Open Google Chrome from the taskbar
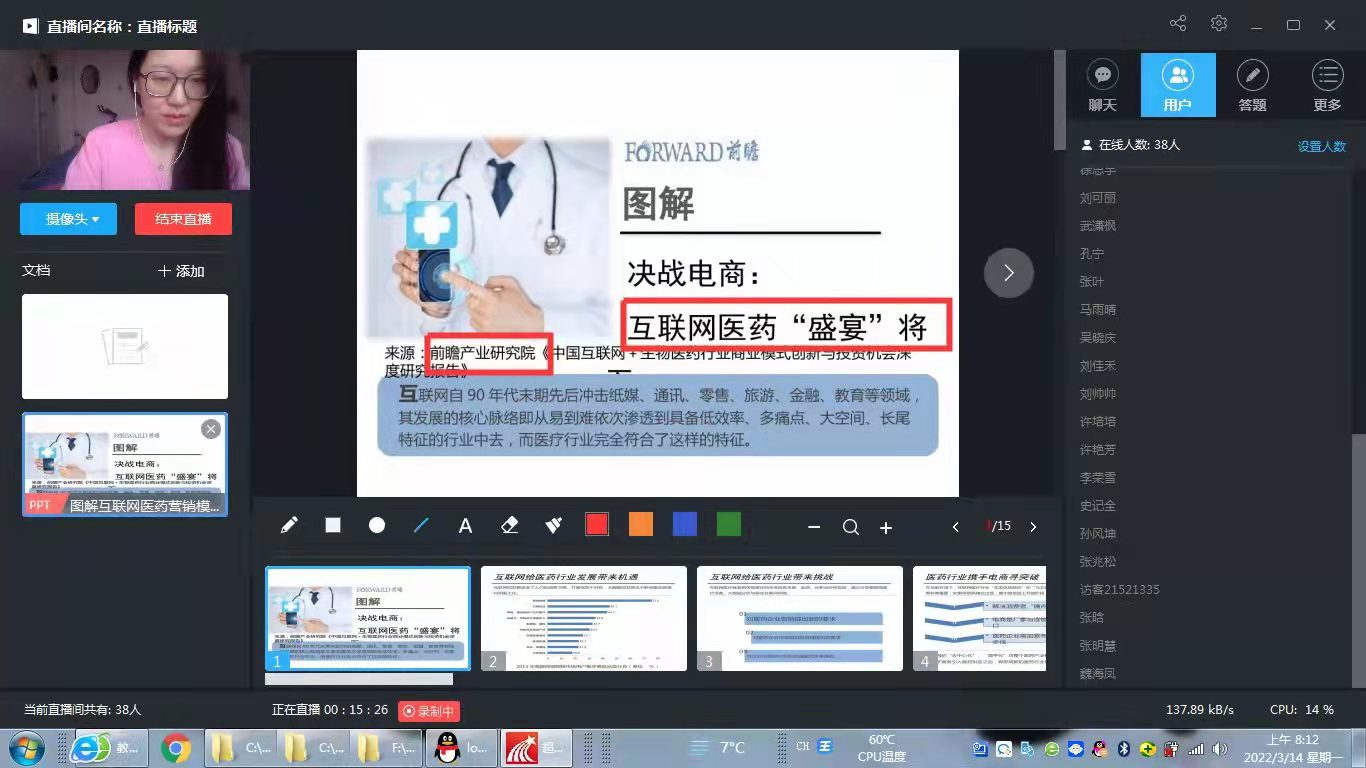1366x768 pixels. coord(176,747)
